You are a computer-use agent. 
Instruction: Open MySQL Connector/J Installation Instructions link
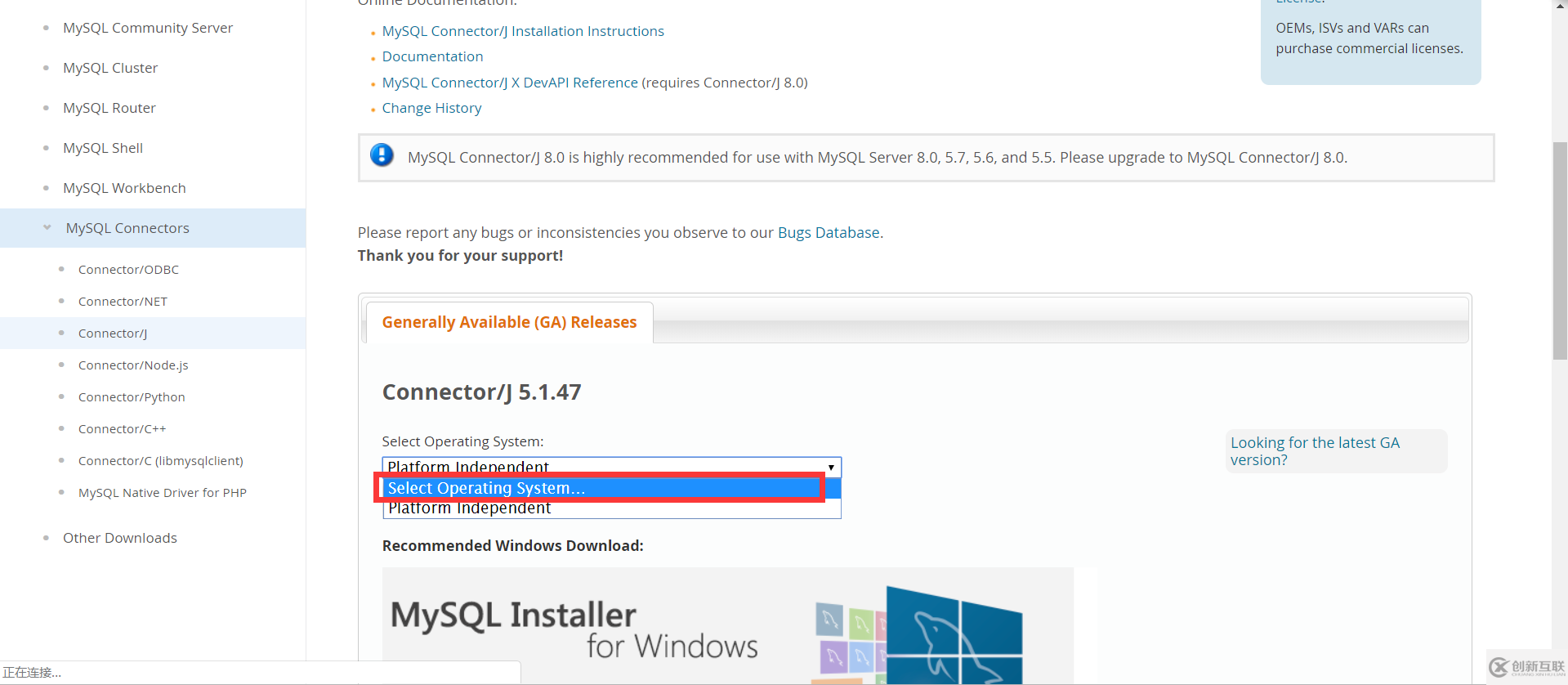[x=523, y=31]
